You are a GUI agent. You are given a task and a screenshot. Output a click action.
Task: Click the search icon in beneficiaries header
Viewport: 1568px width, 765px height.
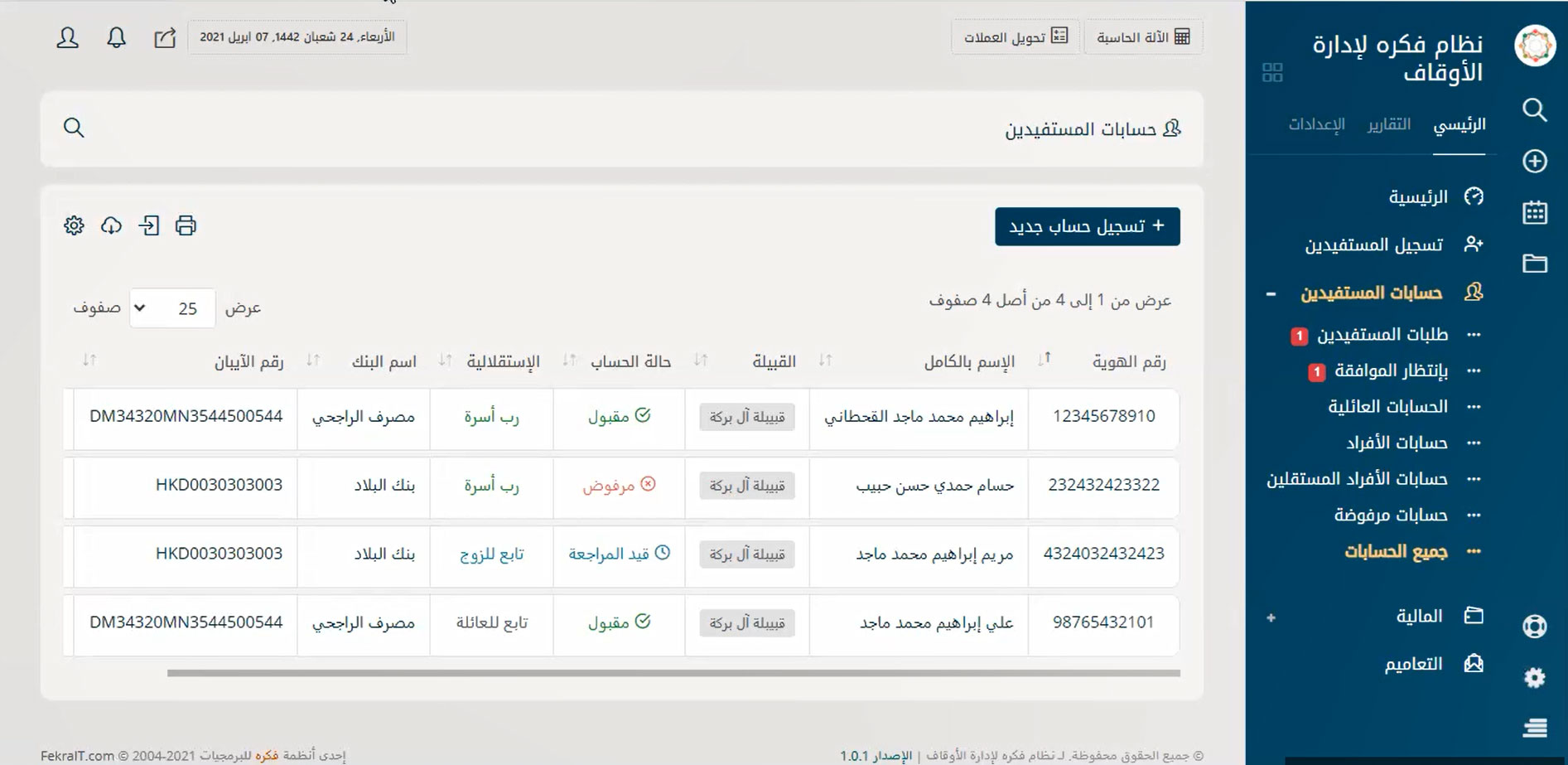coord(74,128)
